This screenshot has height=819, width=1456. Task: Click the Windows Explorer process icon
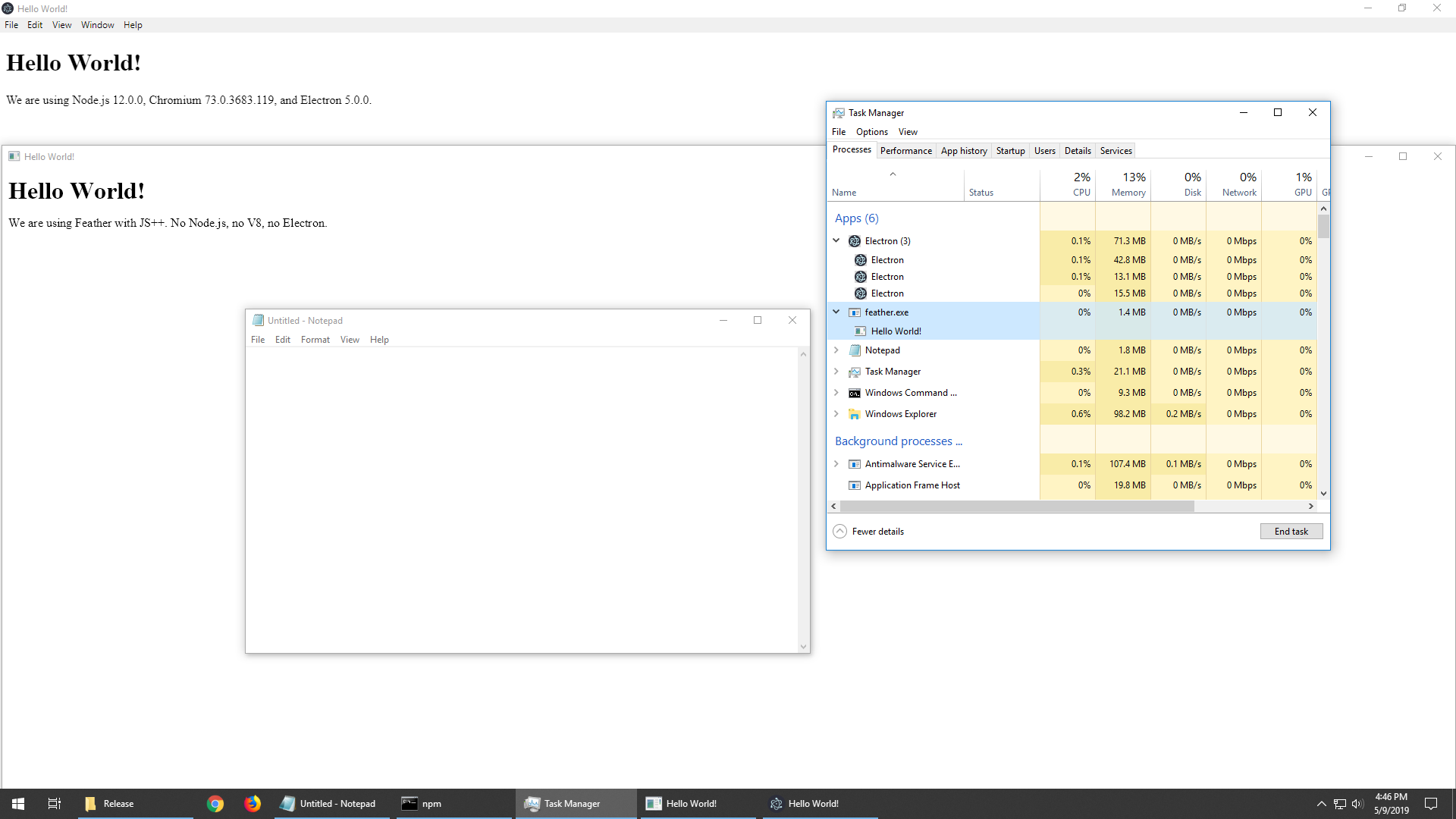[x=855, y=414]
